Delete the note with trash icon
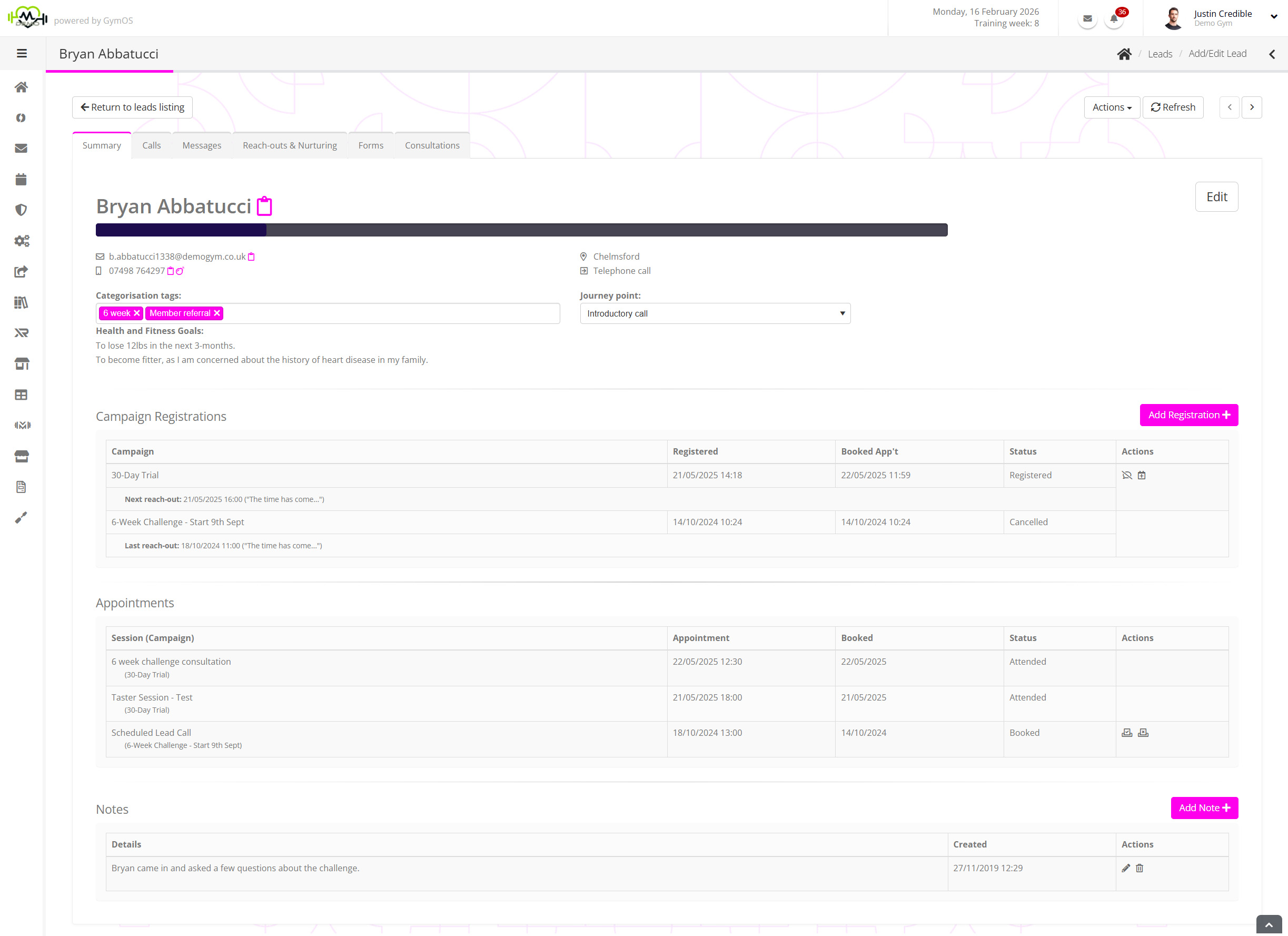1288x936 pixels. pos(1139,868)
